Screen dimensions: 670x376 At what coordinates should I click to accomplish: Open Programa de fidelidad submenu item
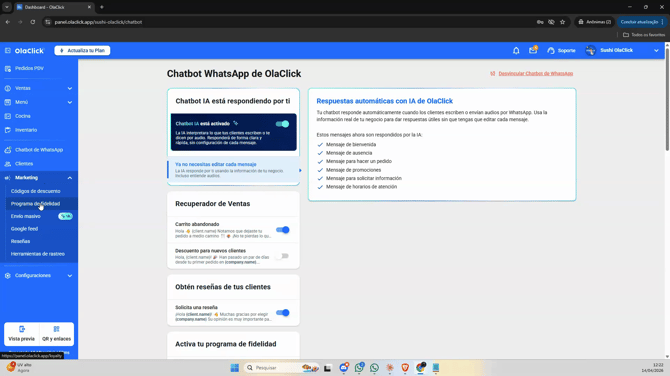pos(35,204)
